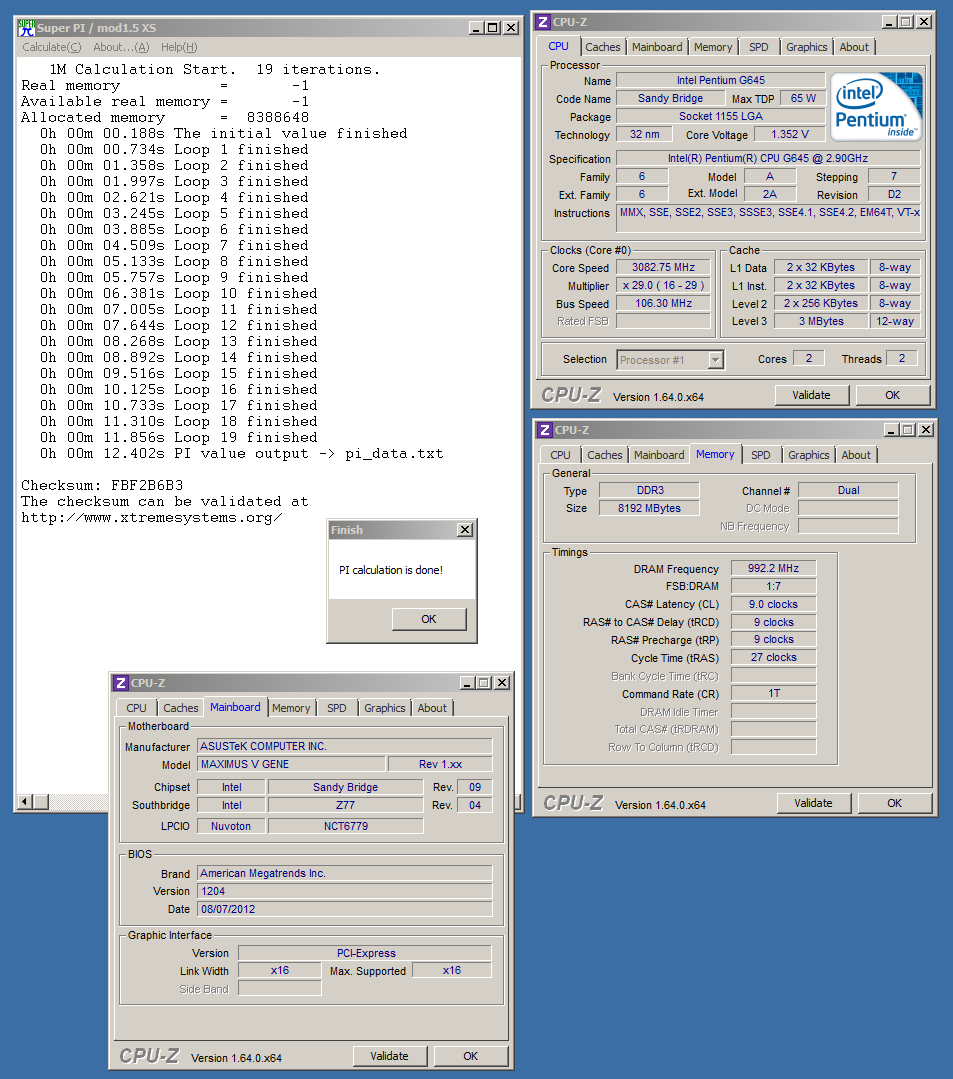Open the Help menu in Super PI

tap(179, 47)
